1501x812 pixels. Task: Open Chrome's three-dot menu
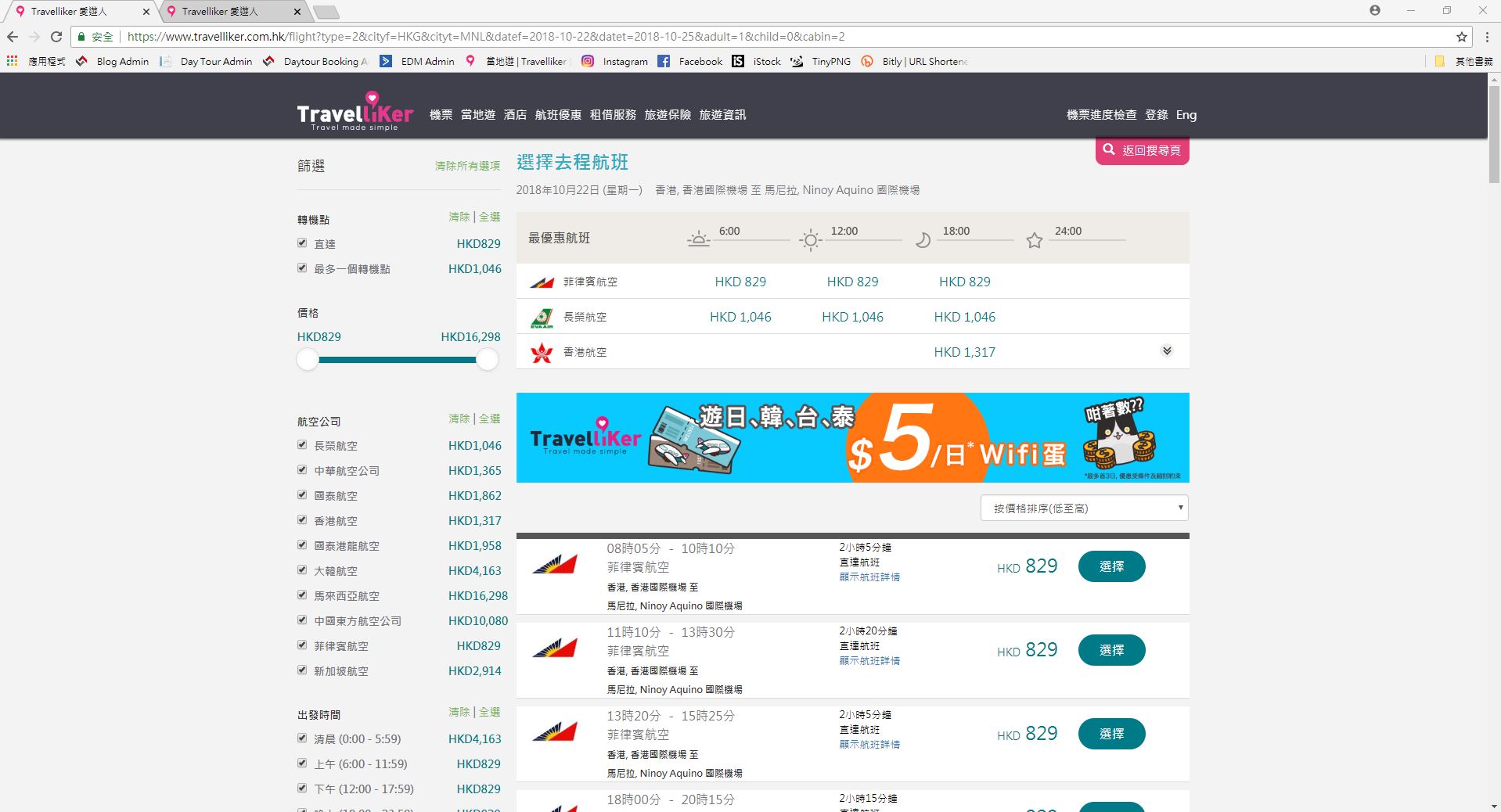click(x=1487, y=37)
